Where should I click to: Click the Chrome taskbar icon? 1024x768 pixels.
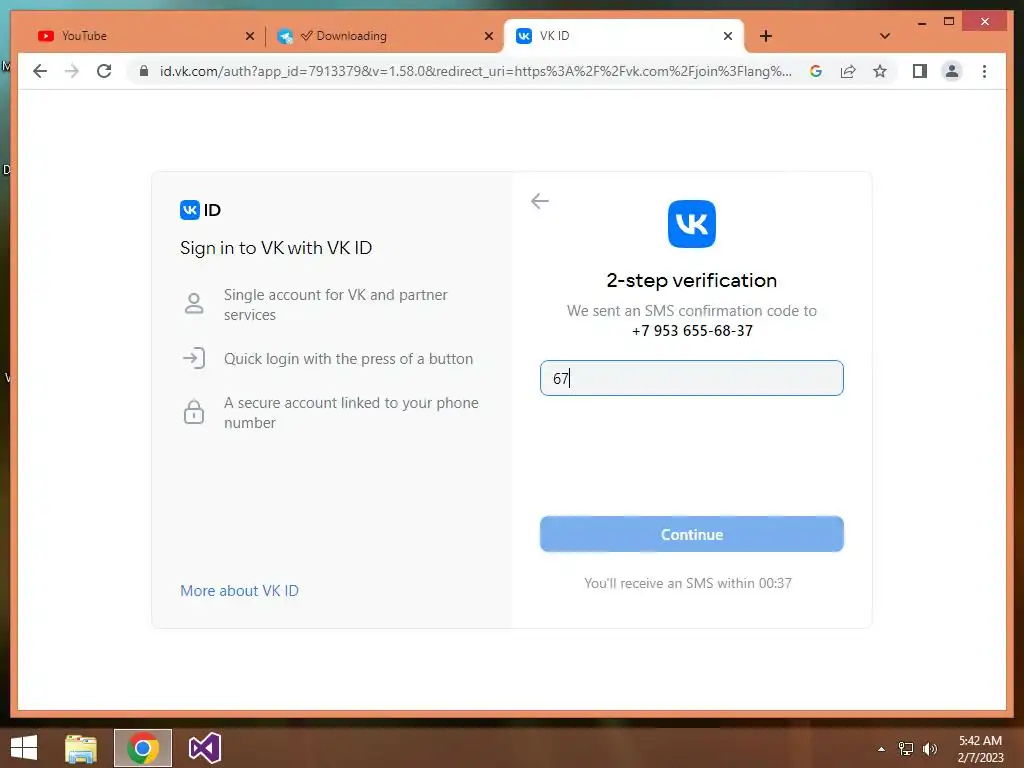tap(143, 748)
